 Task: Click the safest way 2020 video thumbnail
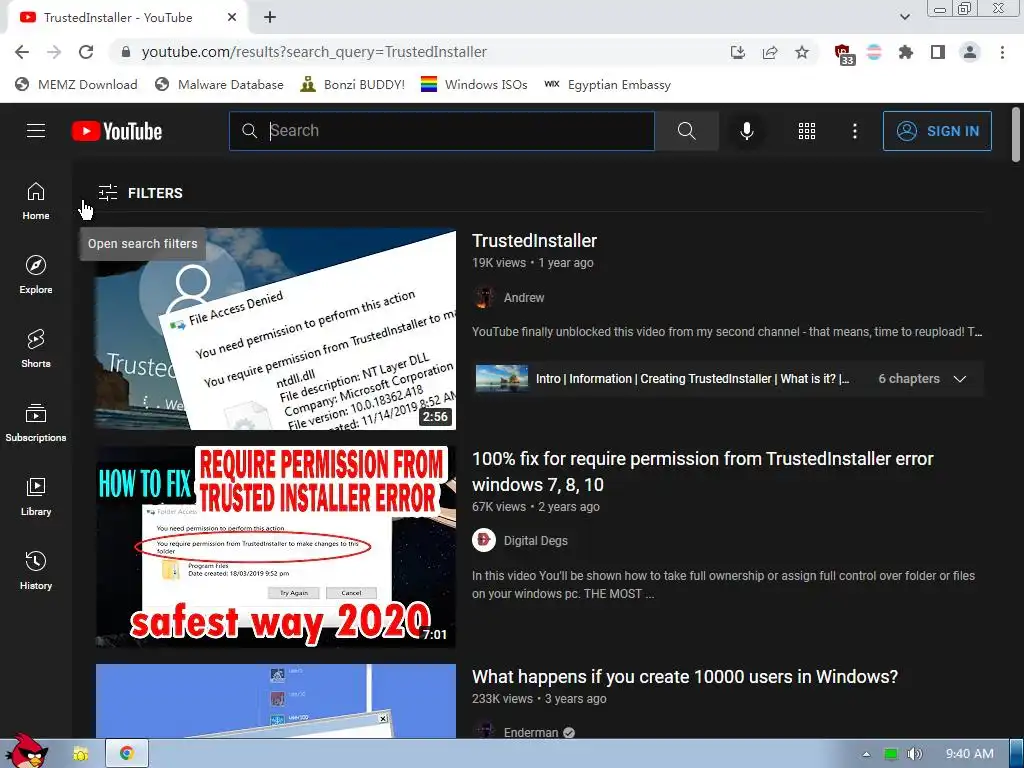pos(276,547)
